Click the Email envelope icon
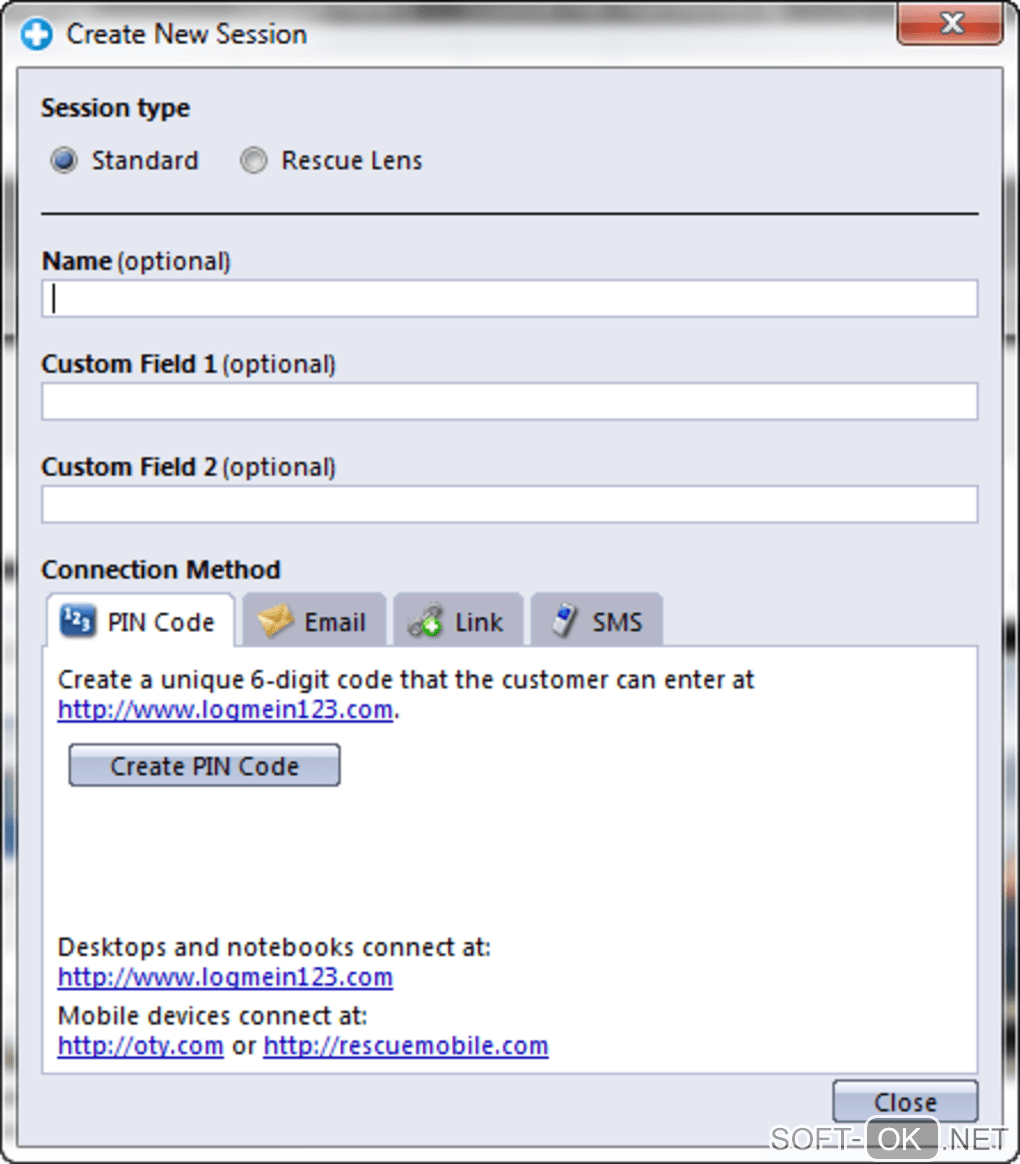The image size is (1020, 1164). tap(274, 622)
